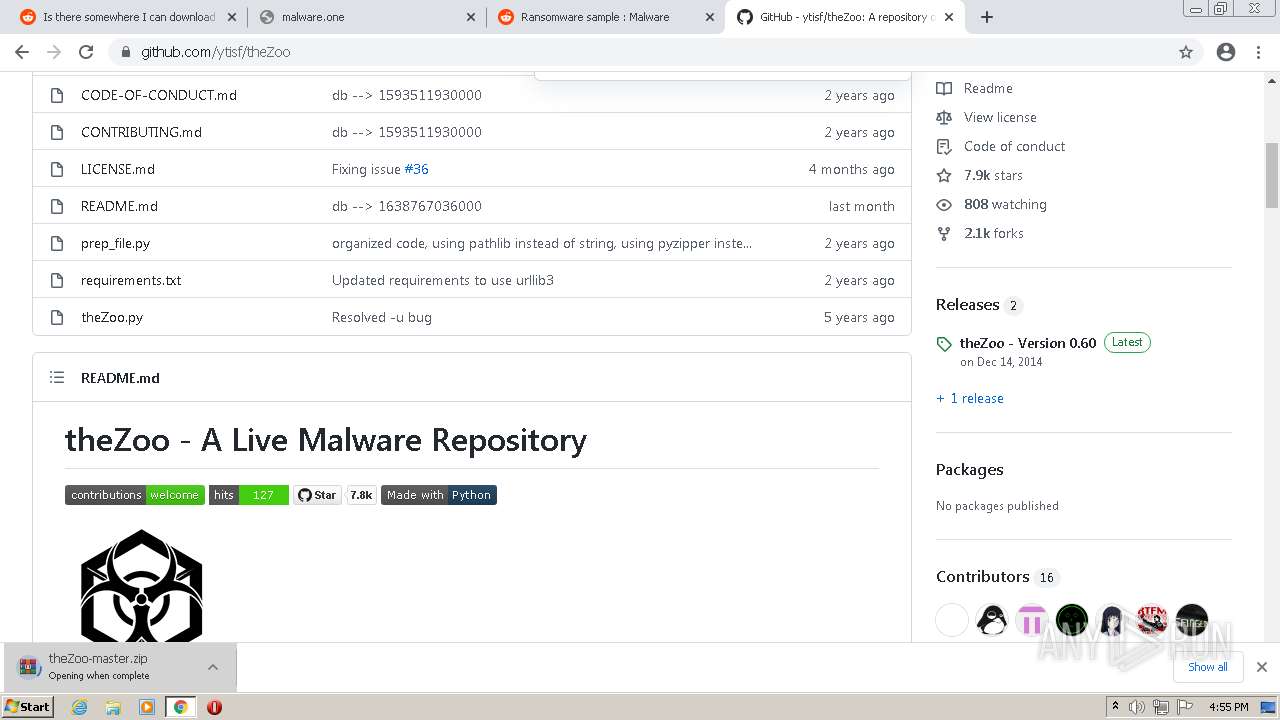Click the address bar with github.com/ytisf/theZoo
The image size is (1280, 720).
click(x=640, y=52)
